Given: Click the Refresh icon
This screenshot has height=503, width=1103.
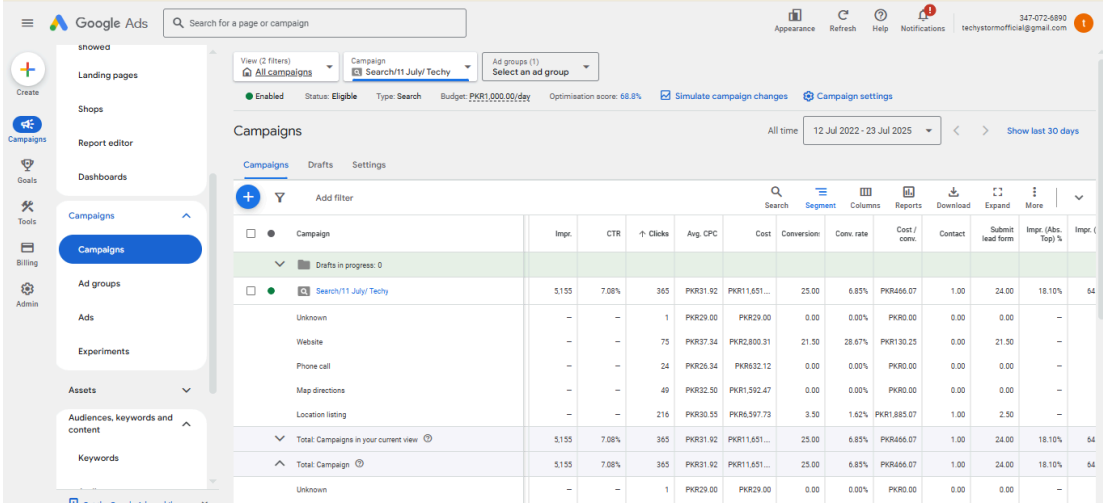Looking at the screenshot, I should coord(843,15).
